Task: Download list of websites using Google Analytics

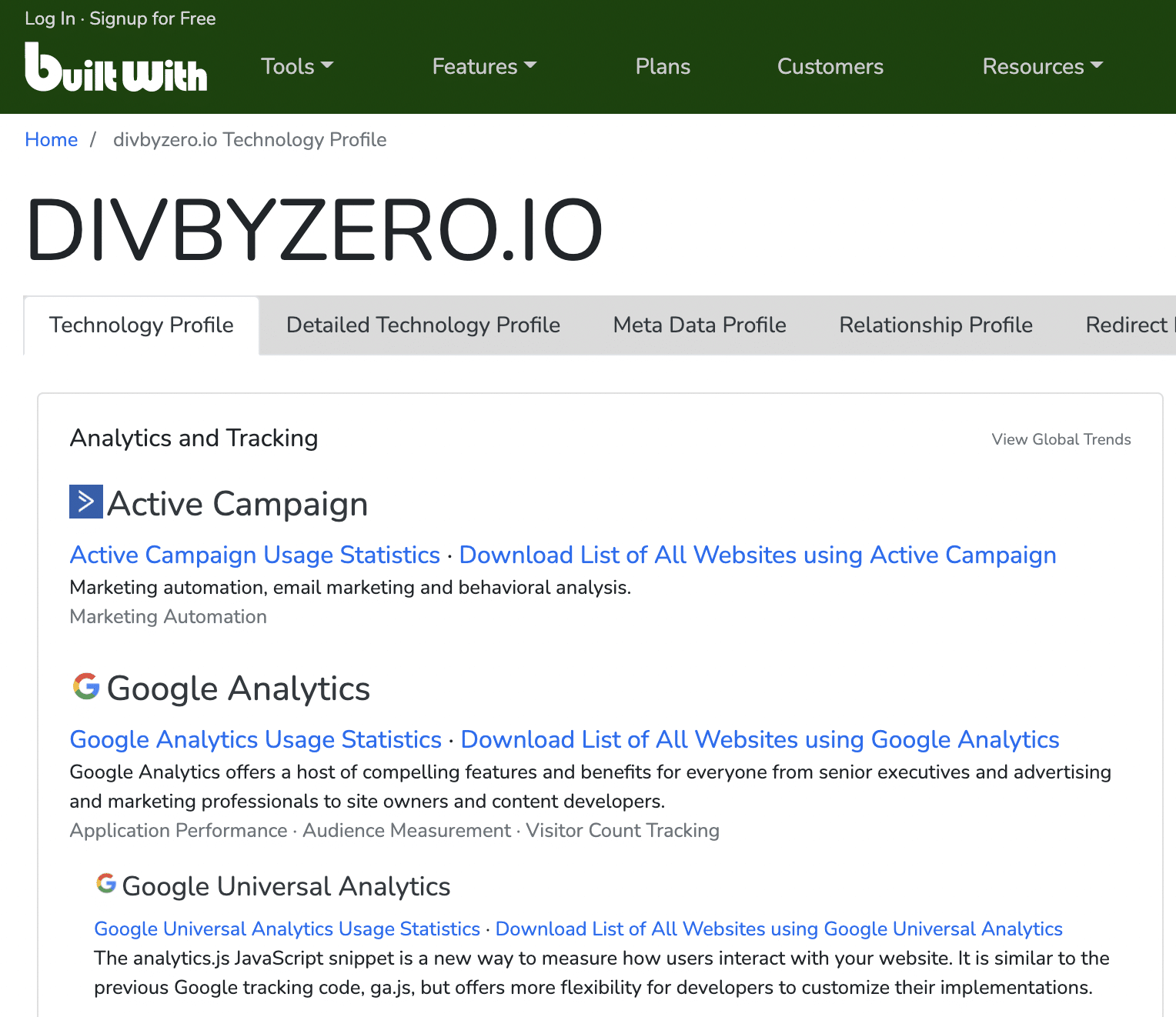Action: pos(760,739)
